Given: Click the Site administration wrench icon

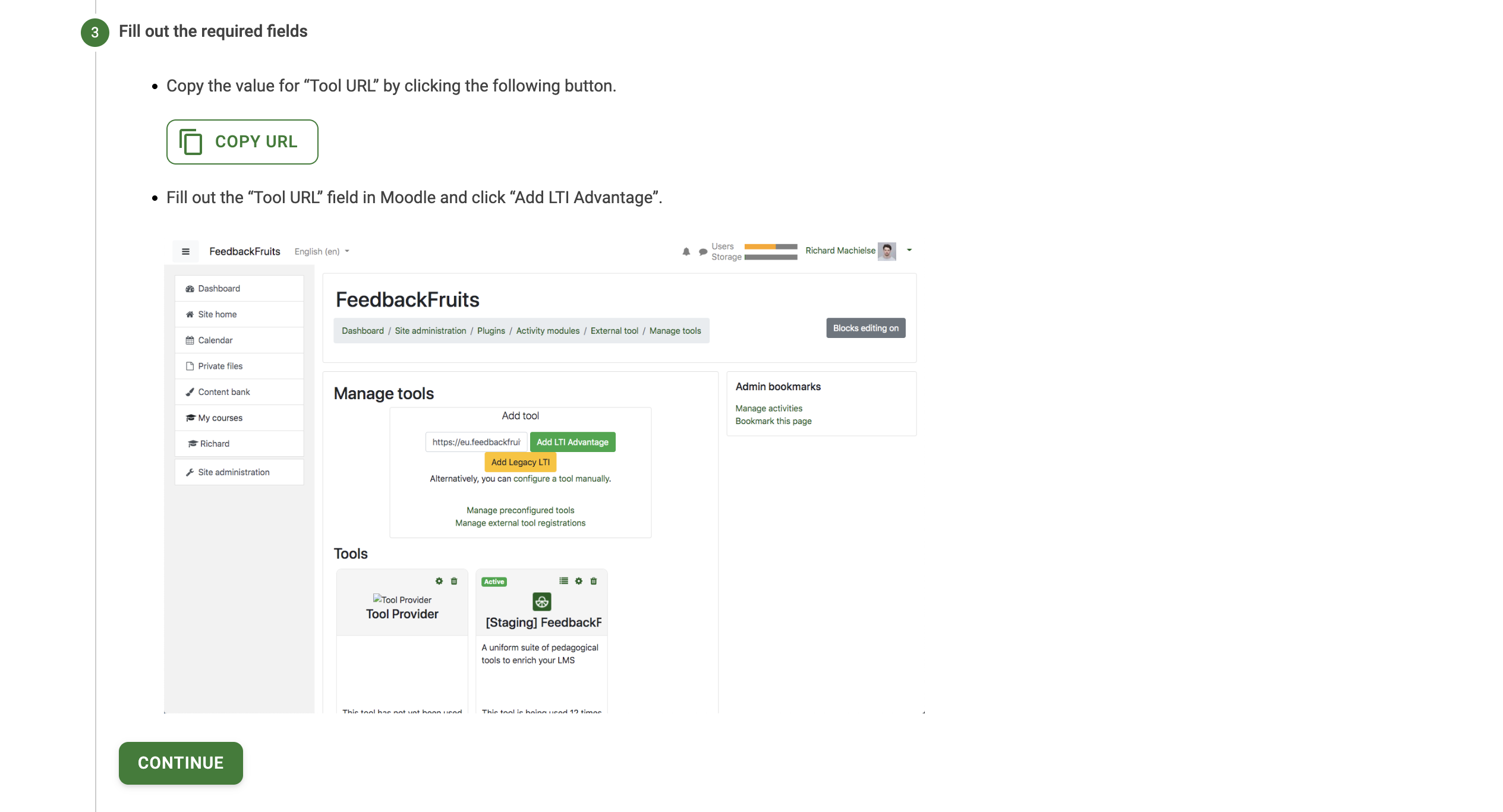Looking at the screenshot, I should [x=190, y=472].
